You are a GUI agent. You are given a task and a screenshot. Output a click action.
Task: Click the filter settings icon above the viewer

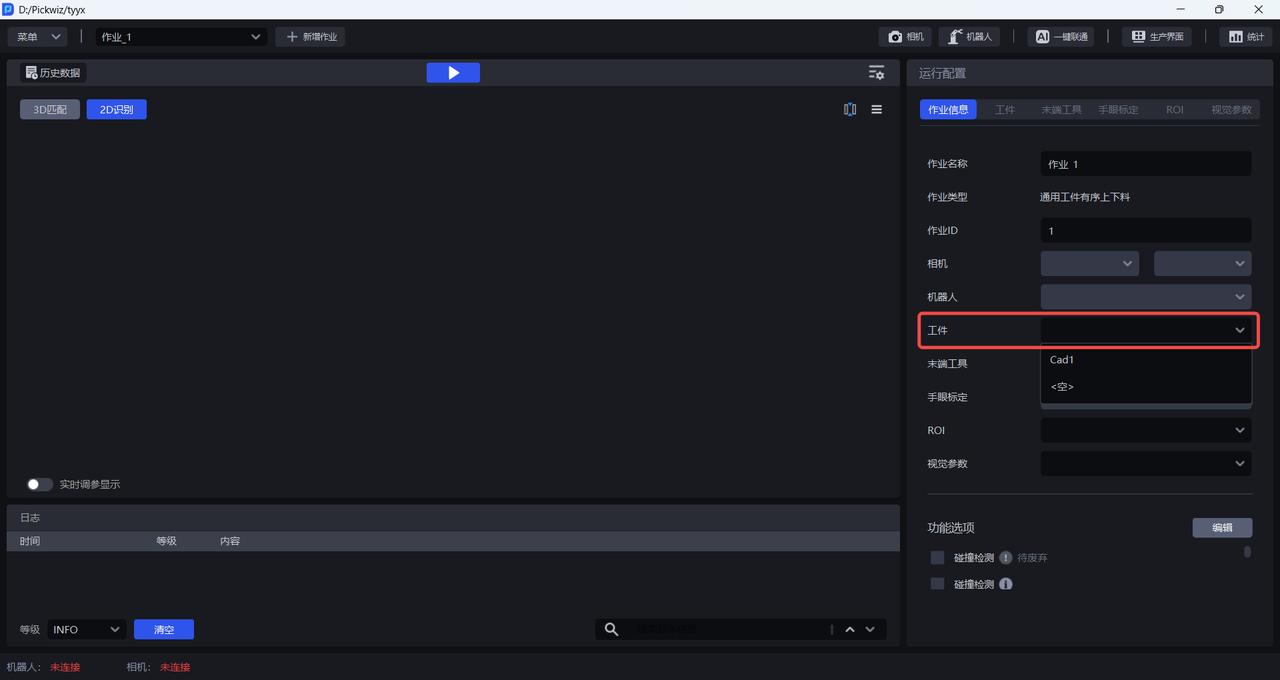pyautogui.click(x=876, y=73)
